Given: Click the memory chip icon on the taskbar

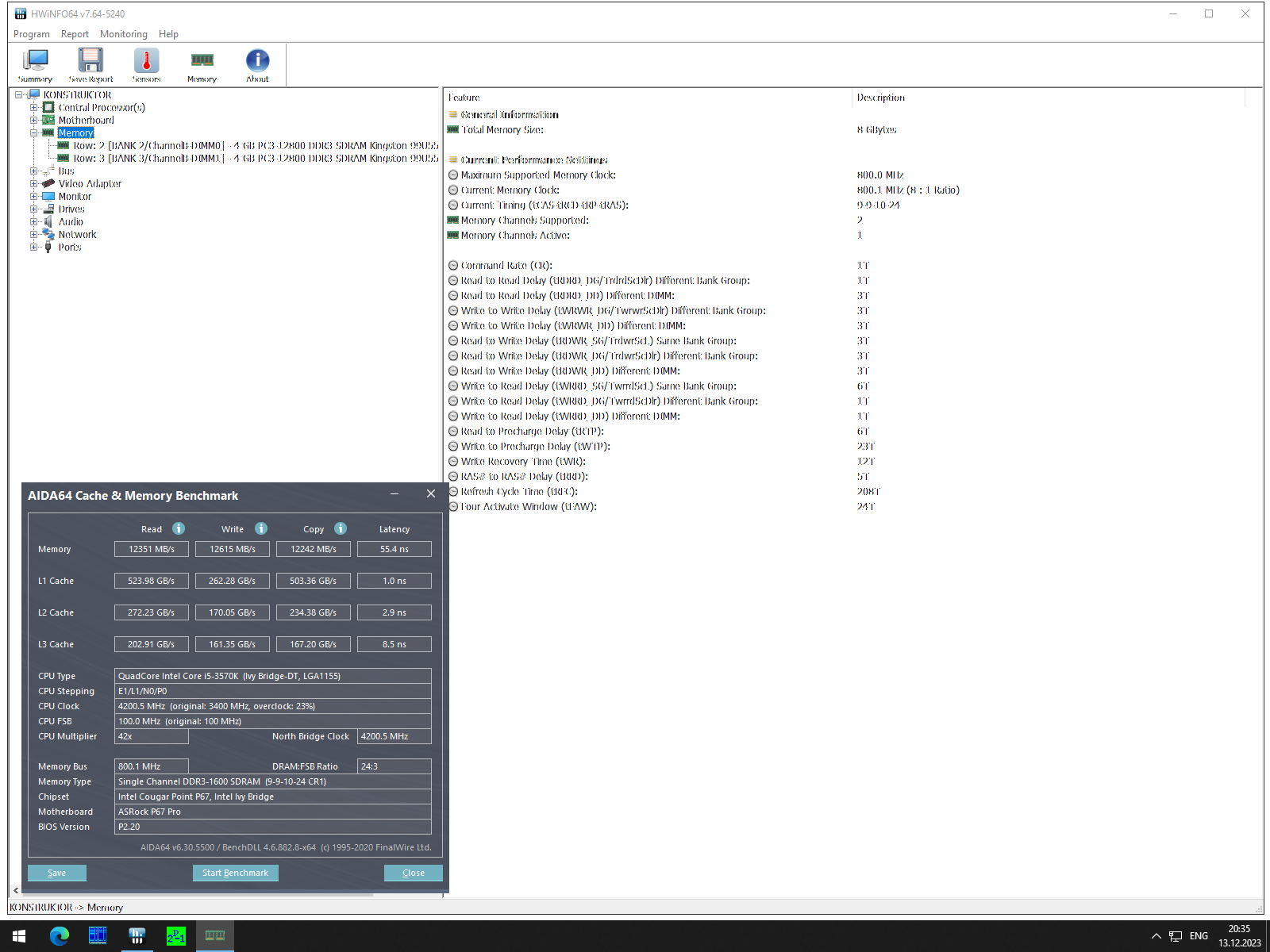Looking at the screenshot, I should (x=215, y=936).
